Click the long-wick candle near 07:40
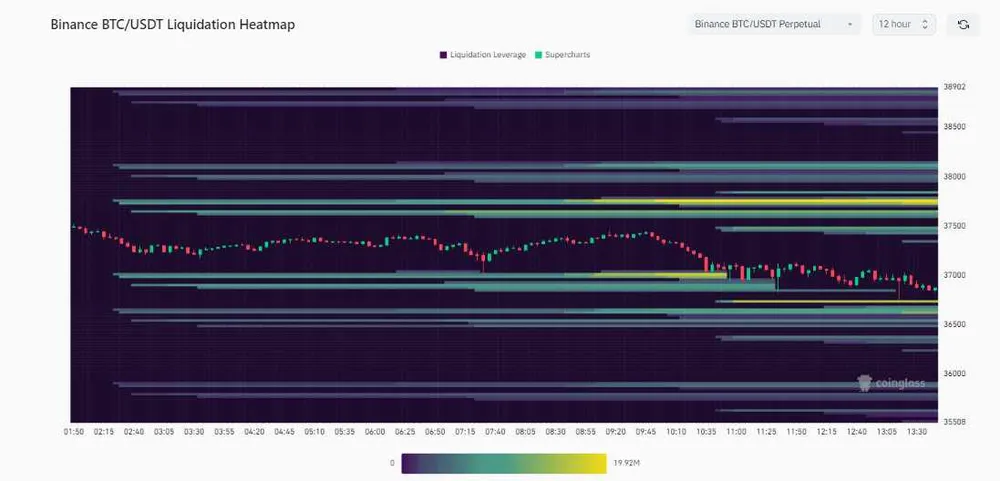 click(483, 262)
